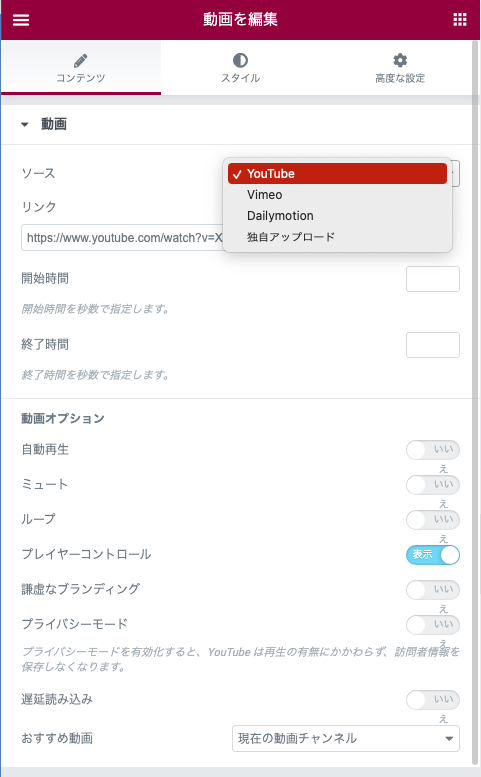Open the widgets grid panel
The width and height of the screenshot is (481, 777).
[x=460, y=19]
